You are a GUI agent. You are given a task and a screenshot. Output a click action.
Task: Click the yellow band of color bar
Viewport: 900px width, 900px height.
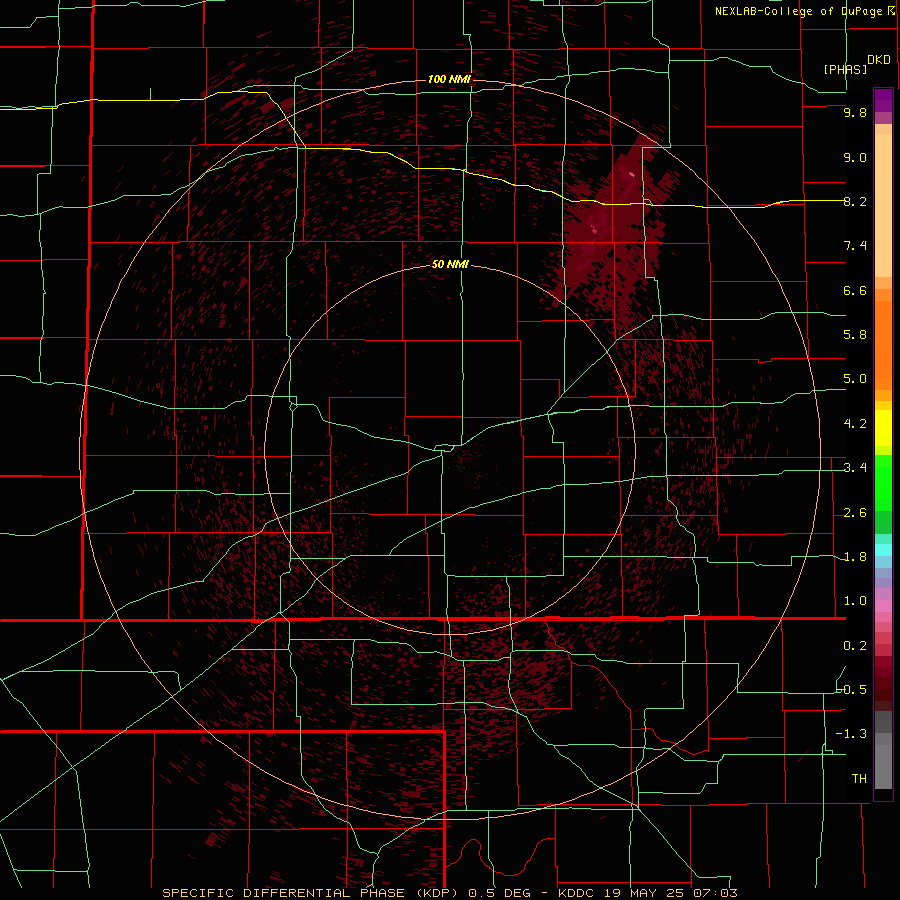[x=883, y=428]
